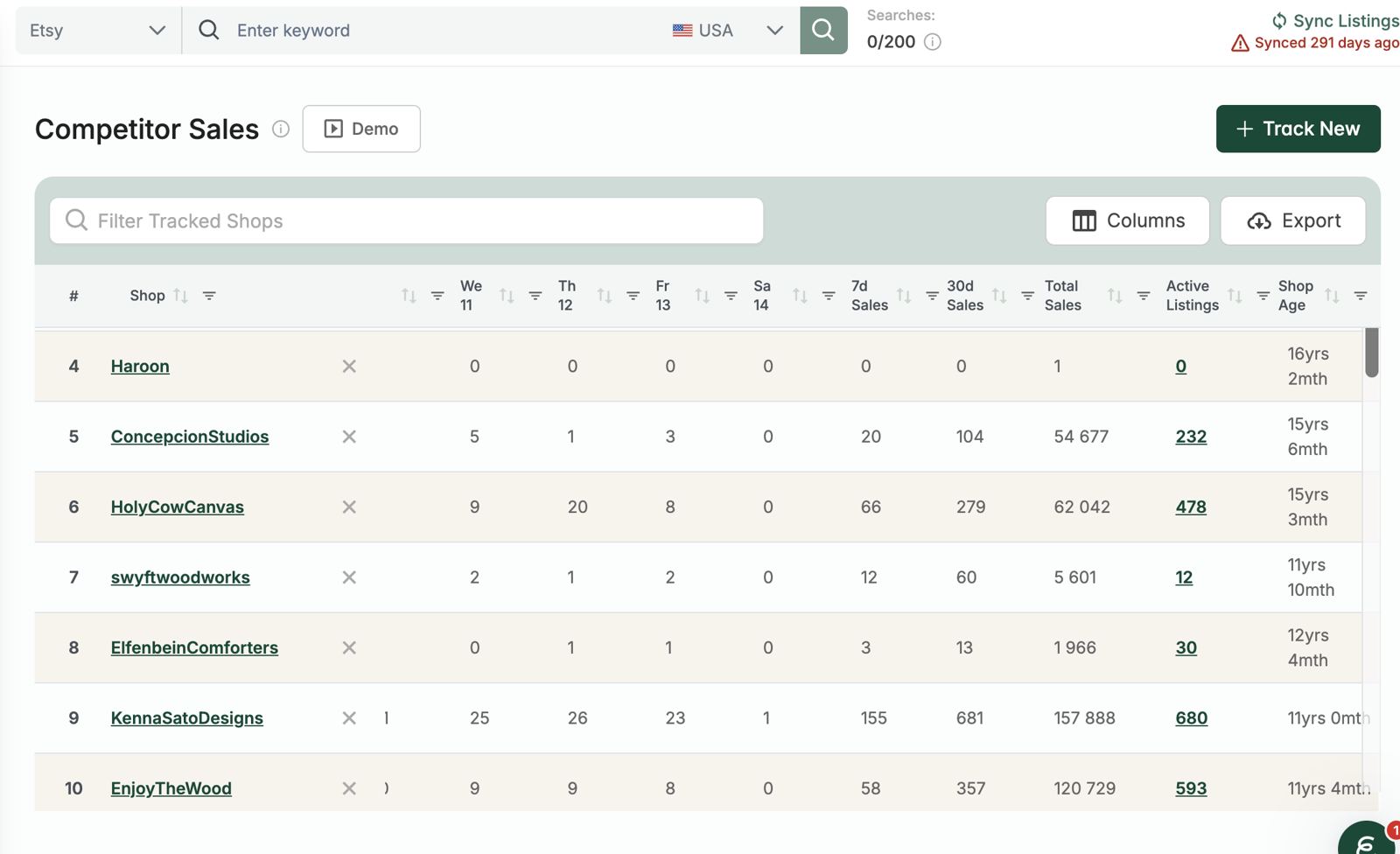This screenshot has height=854, width=1400.
Task: Sort by the 7d Sales column
Action: coord(904,296)
